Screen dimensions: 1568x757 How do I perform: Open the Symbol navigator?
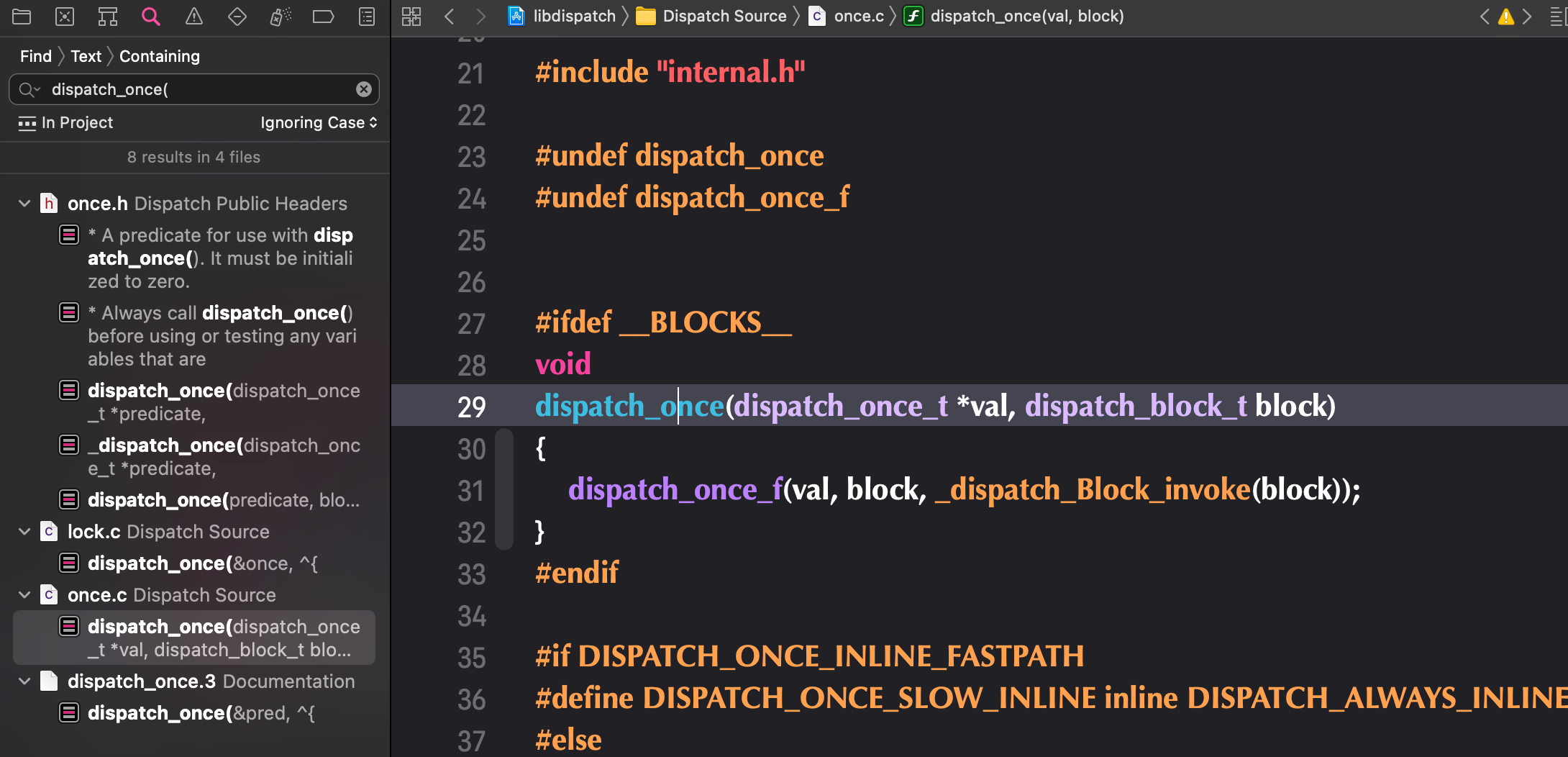[x=108, y=17]
